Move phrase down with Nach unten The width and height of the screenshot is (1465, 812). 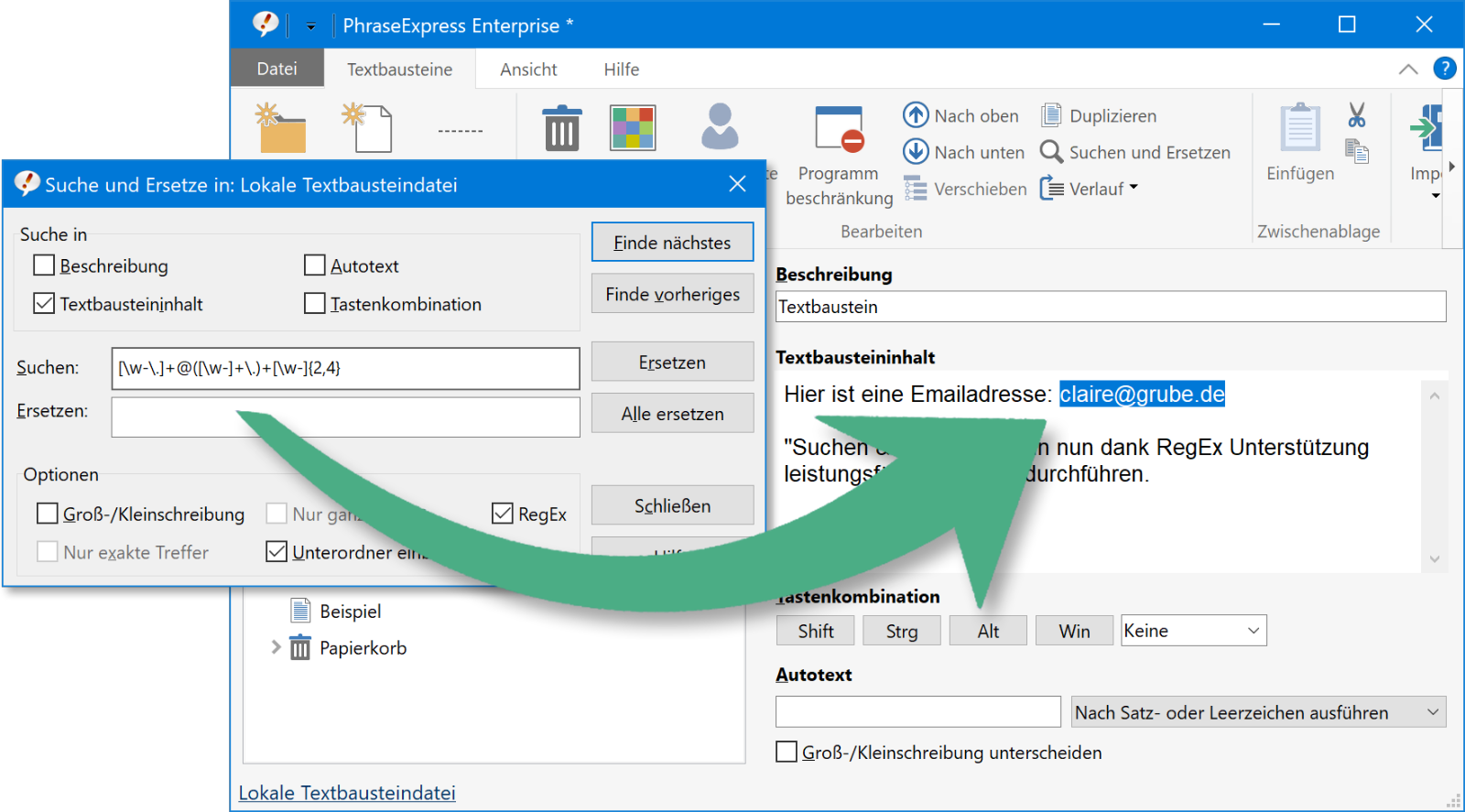coord(963,152)
